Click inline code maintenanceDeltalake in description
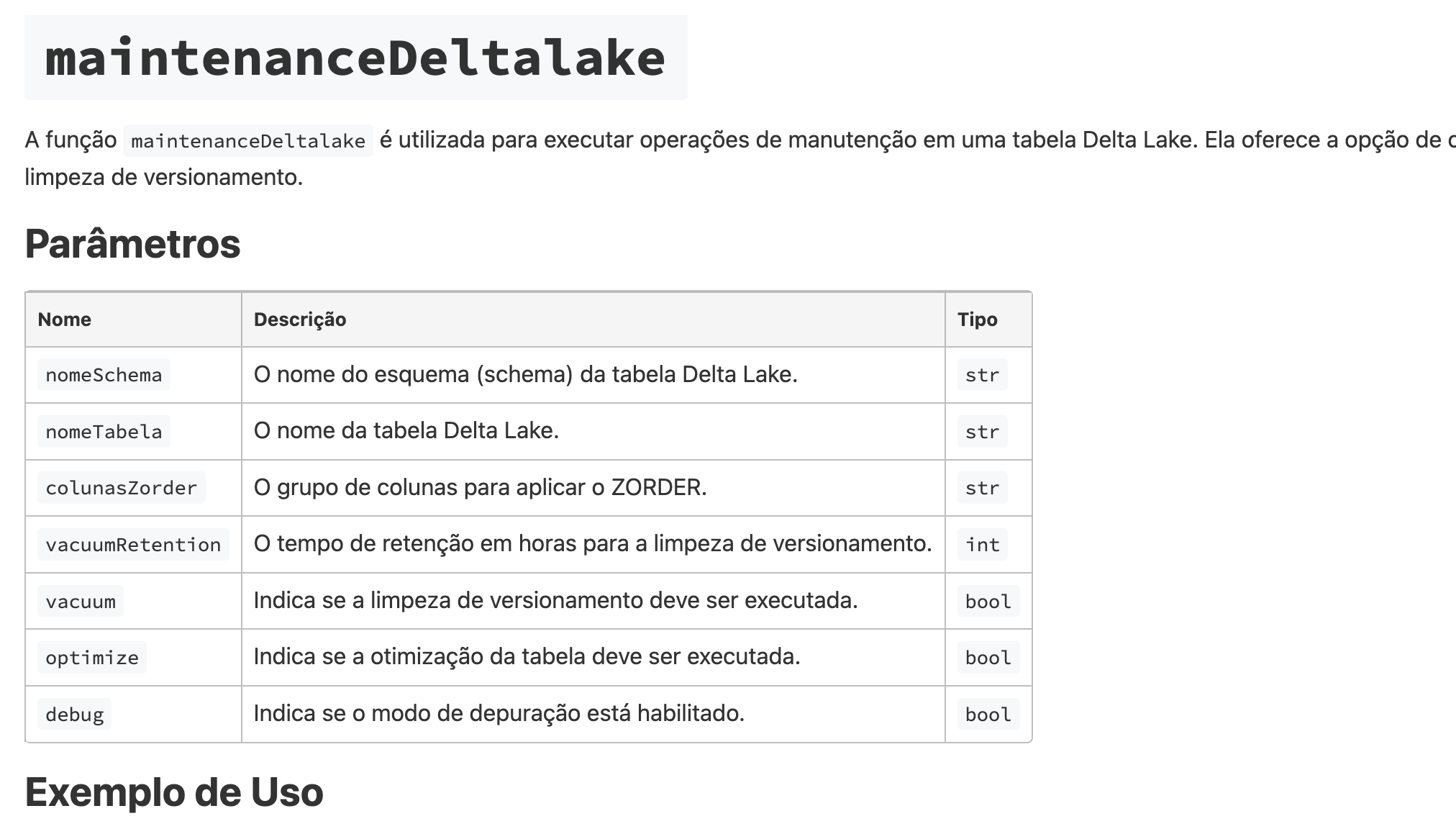1456x829 pixels. click(248, 140)
